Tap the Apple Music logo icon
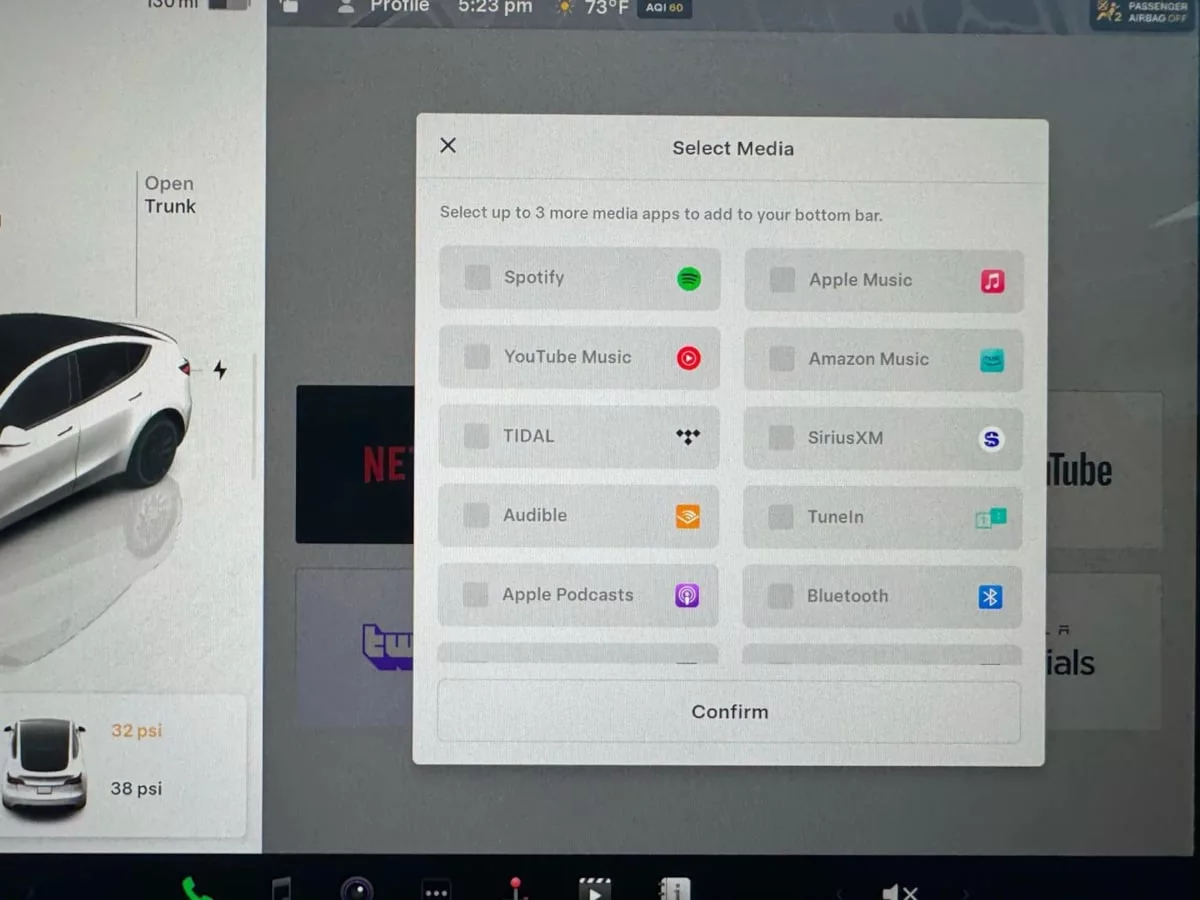The image size is (1200, 900). [x=992, y=281]
